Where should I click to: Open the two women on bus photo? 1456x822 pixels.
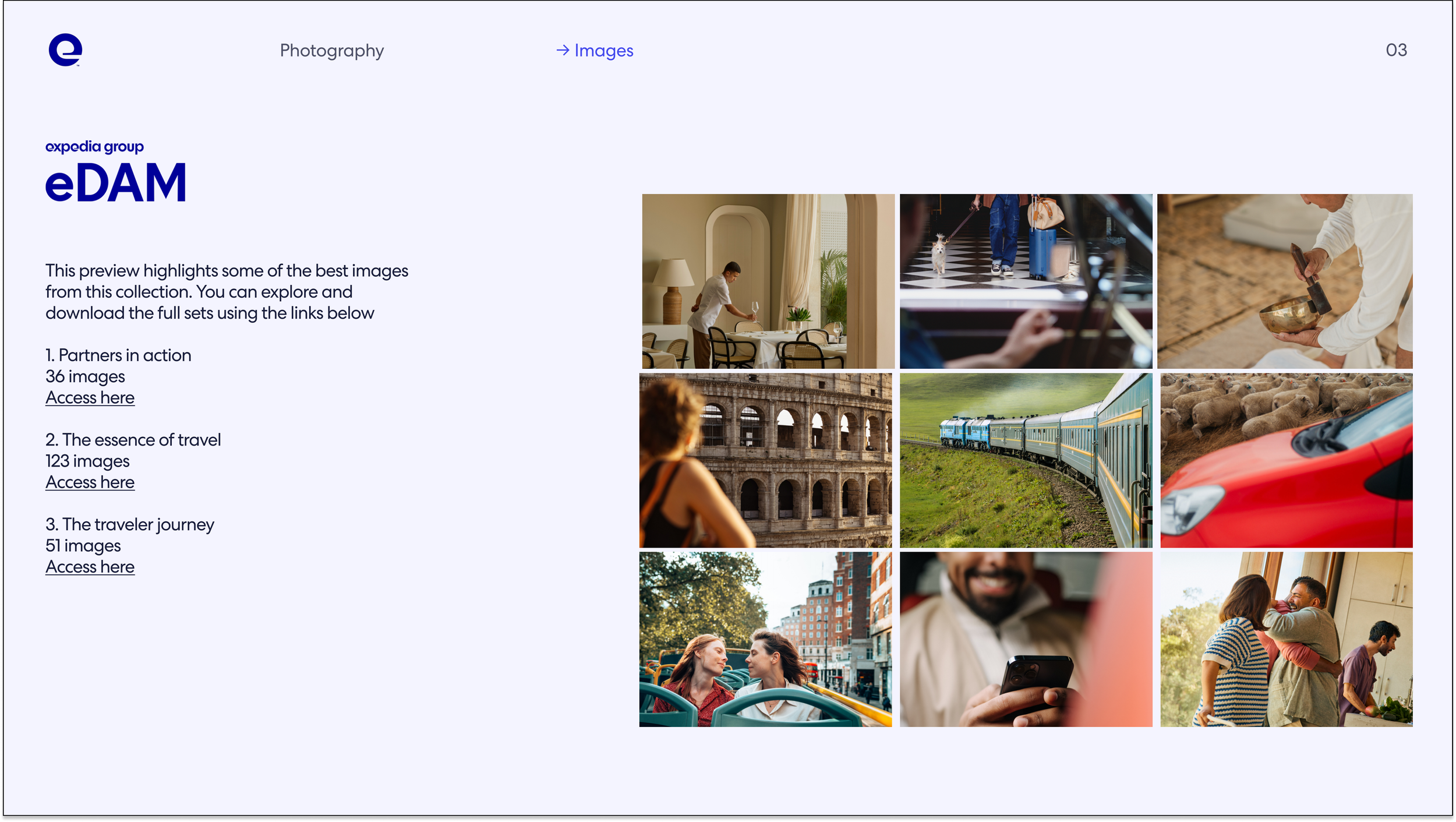(x=765, y=639)
